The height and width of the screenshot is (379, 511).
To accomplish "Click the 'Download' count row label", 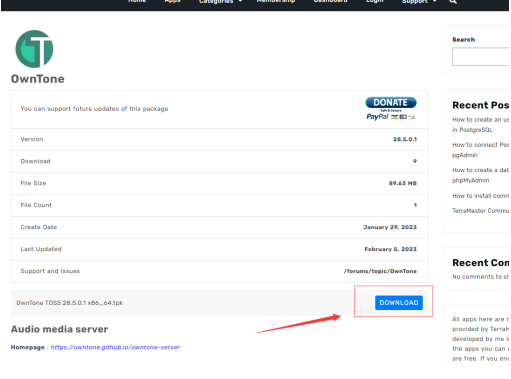I will pyautogui.click(x=35, y=161).
